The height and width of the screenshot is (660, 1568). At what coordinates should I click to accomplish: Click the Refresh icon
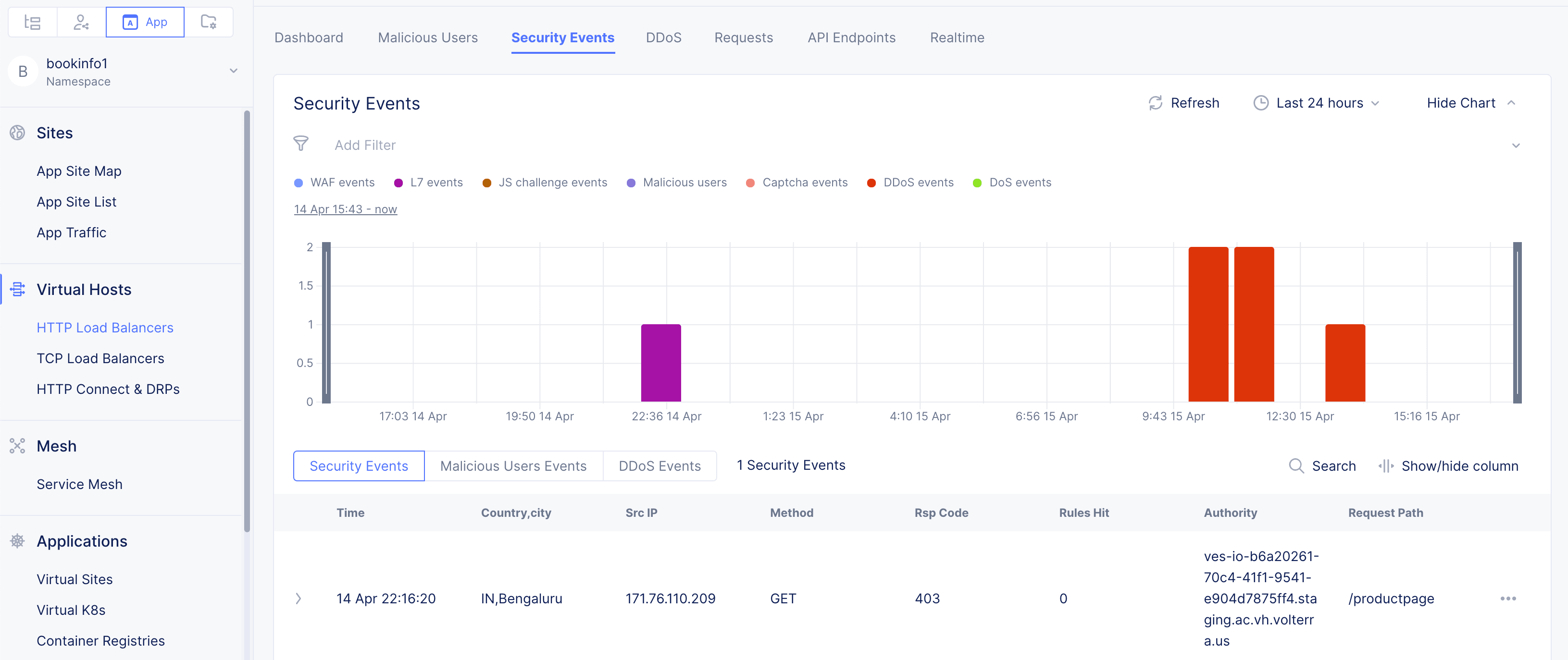(x=1155, y=103)
